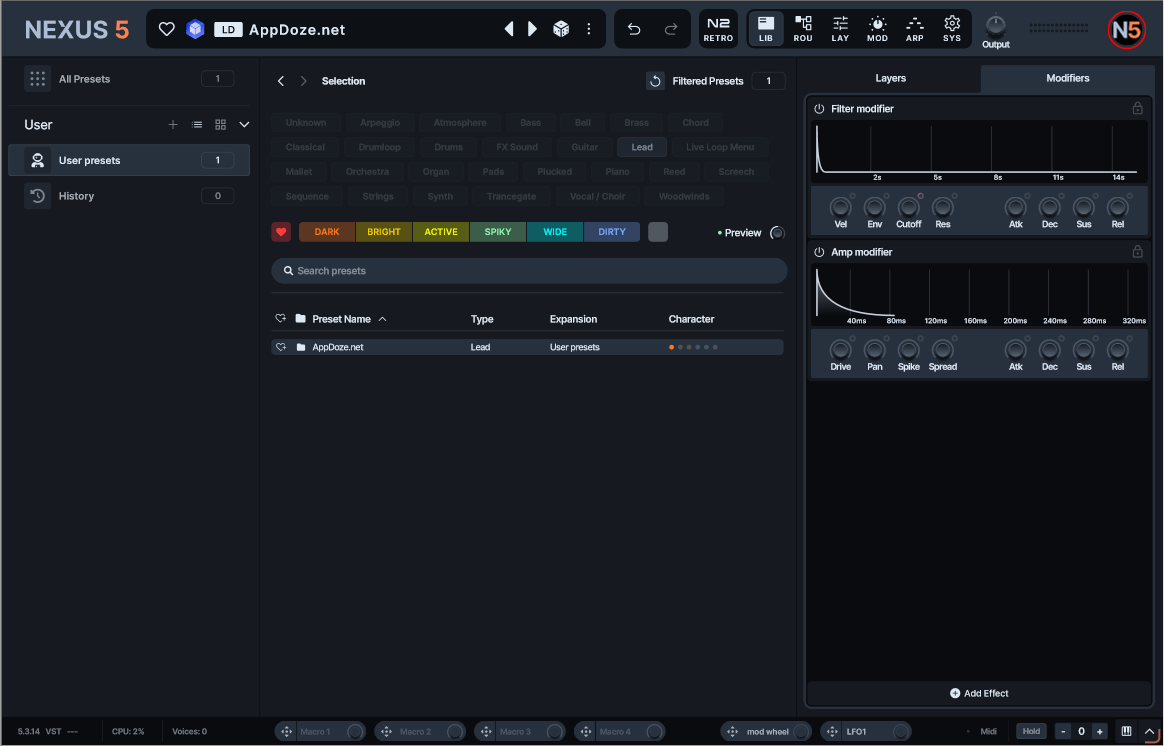Image resolution: width=1164 pixels, height=746 pixels.
Task: Expand the bottom-right panel up arrow
Action: point(1150,731)
